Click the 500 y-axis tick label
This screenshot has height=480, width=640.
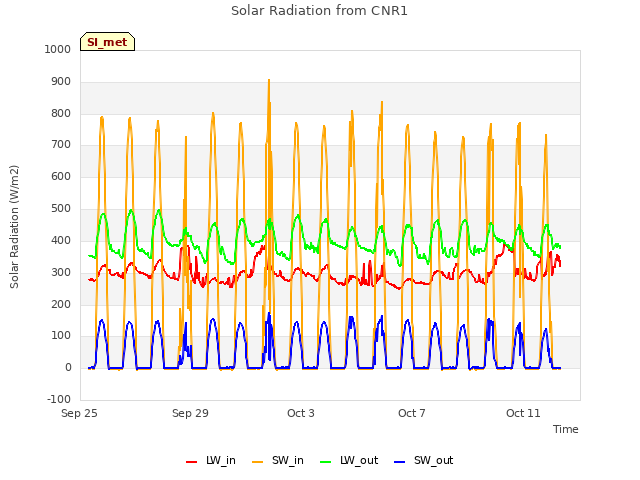point(61,209)
